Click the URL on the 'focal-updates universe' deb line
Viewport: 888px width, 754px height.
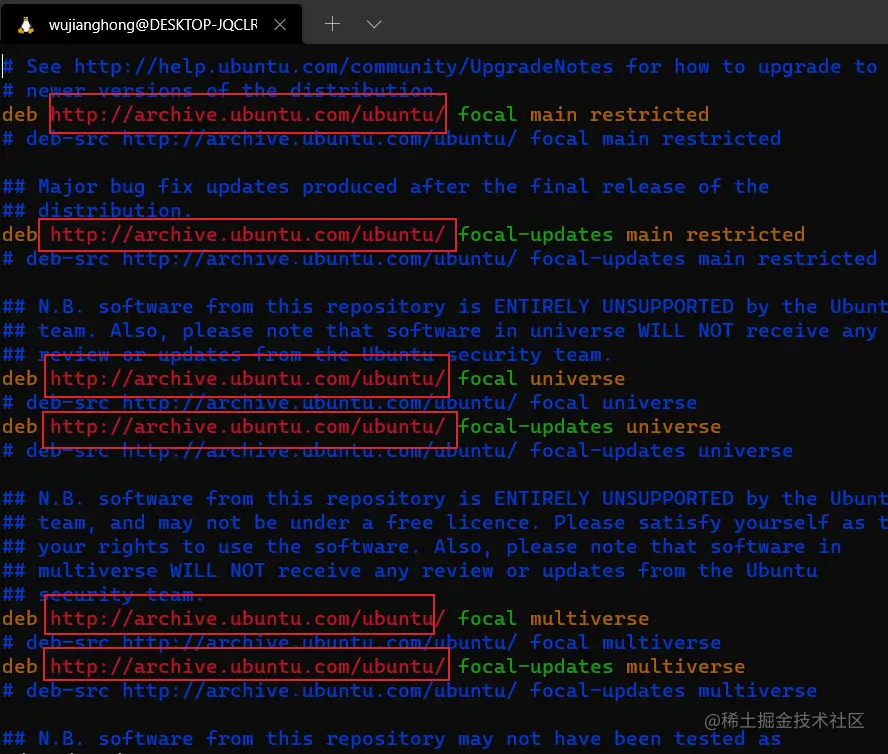pos(247,427)
